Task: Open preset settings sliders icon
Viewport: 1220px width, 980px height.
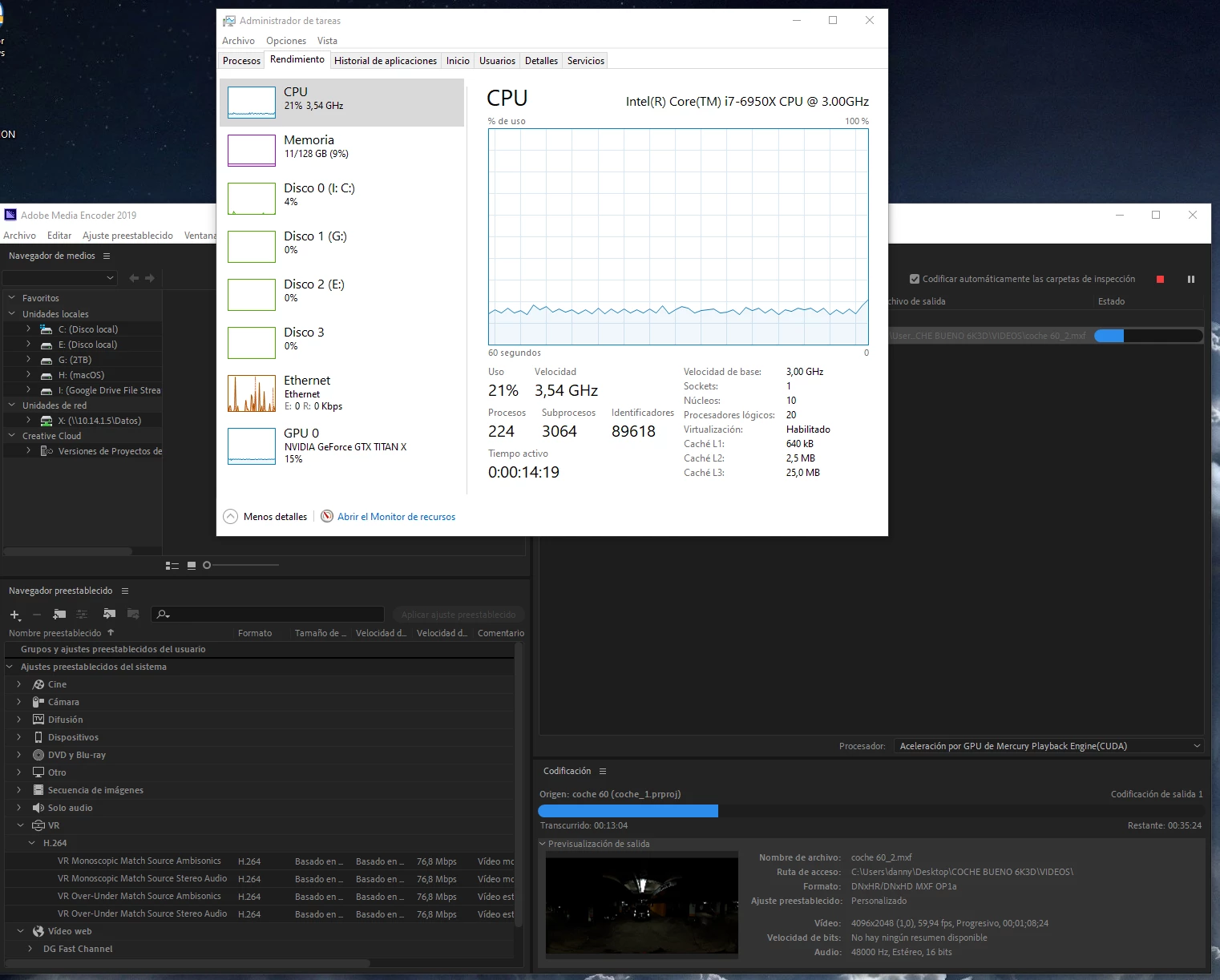Action: coord(82,614)
